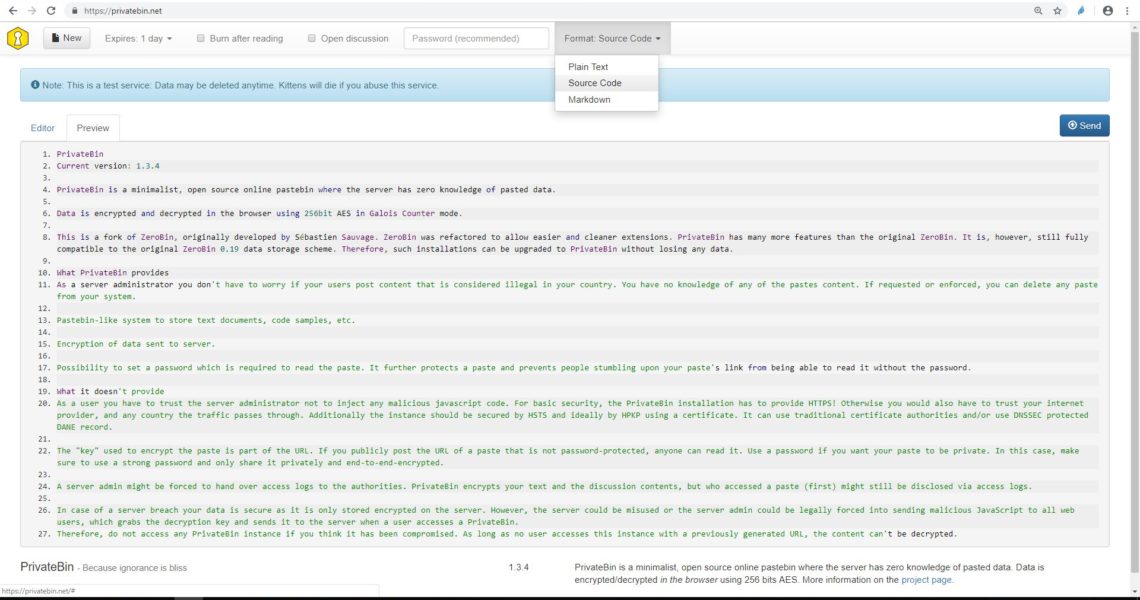This screenshot has height=600, width=1140.
Task: Click the blue feather extension icon
Action: tap(1081, 11)
